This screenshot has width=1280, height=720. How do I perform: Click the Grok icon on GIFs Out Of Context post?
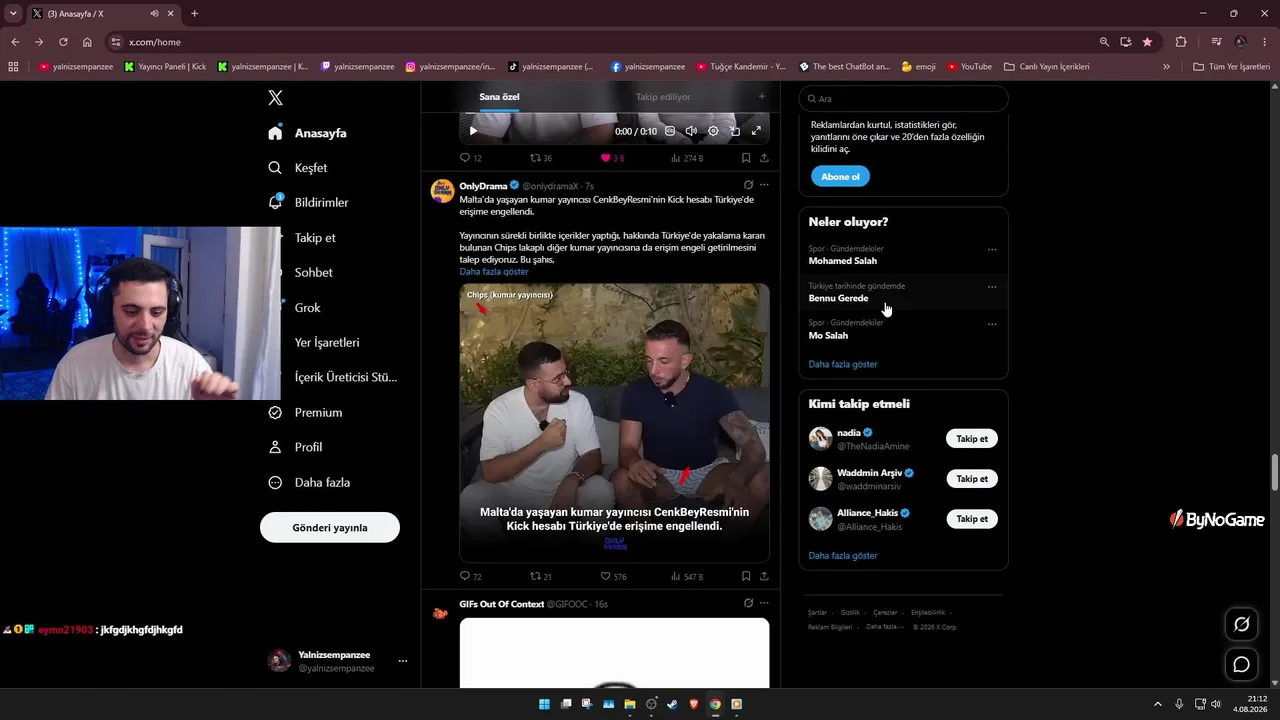point(748,603)
